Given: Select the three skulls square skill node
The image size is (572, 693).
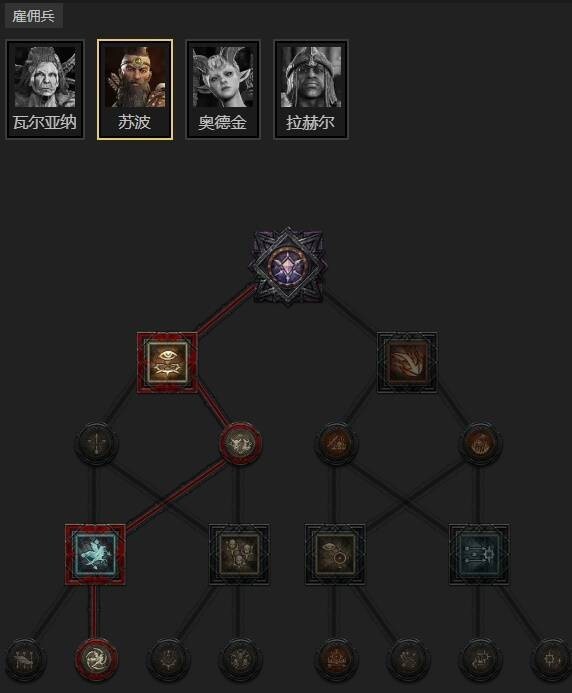Looking at the screenshot, I should [x=239, y=555].
